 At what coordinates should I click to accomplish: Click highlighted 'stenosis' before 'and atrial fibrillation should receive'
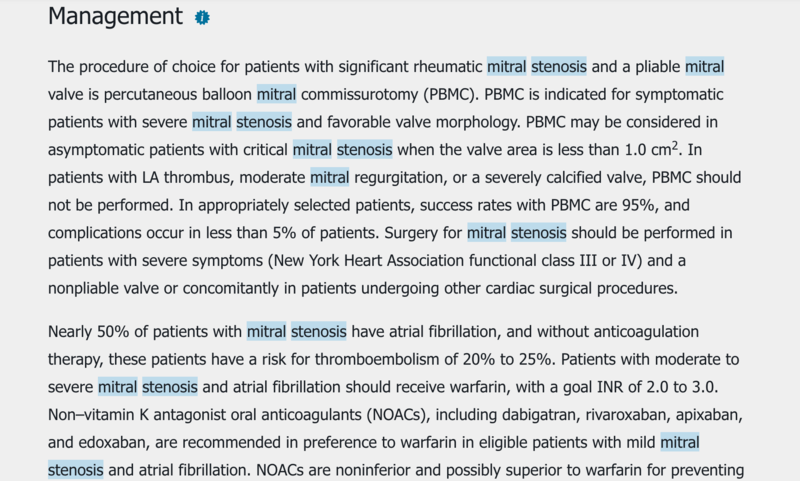pos(170,385)
